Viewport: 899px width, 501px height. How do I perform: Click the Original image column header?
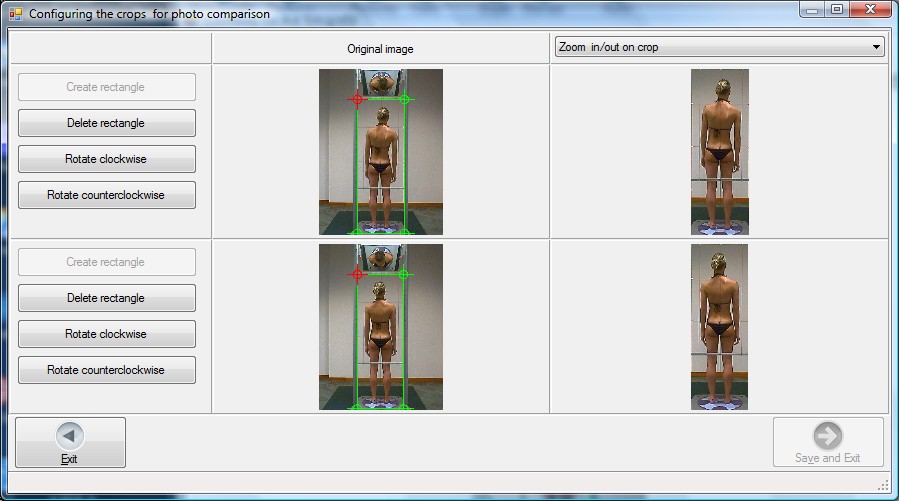click(x=380, y=49)
